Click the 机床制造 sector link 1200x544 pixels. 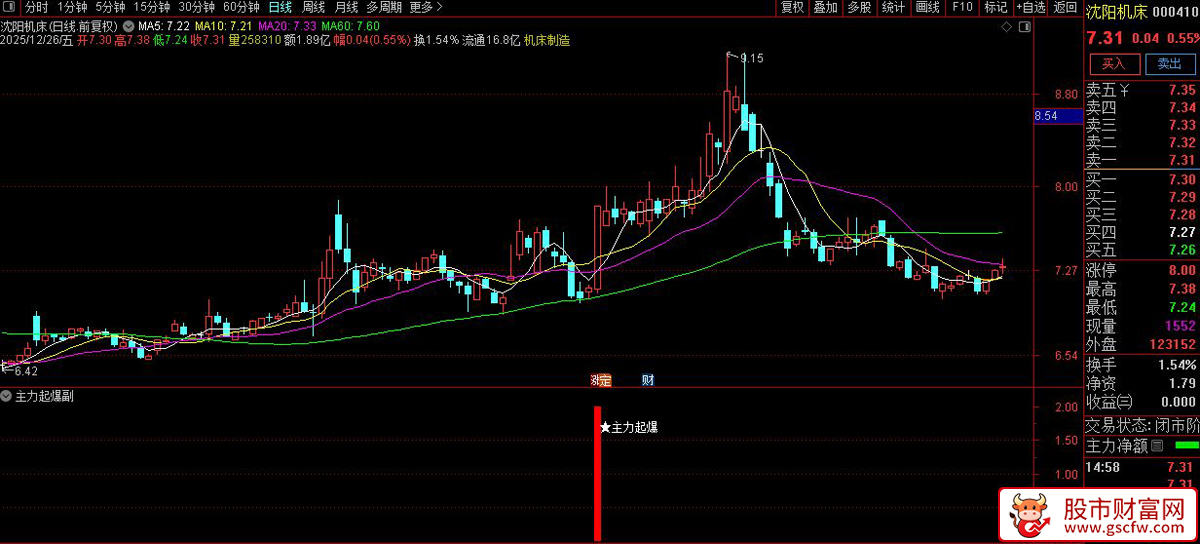tap(547, 40)
